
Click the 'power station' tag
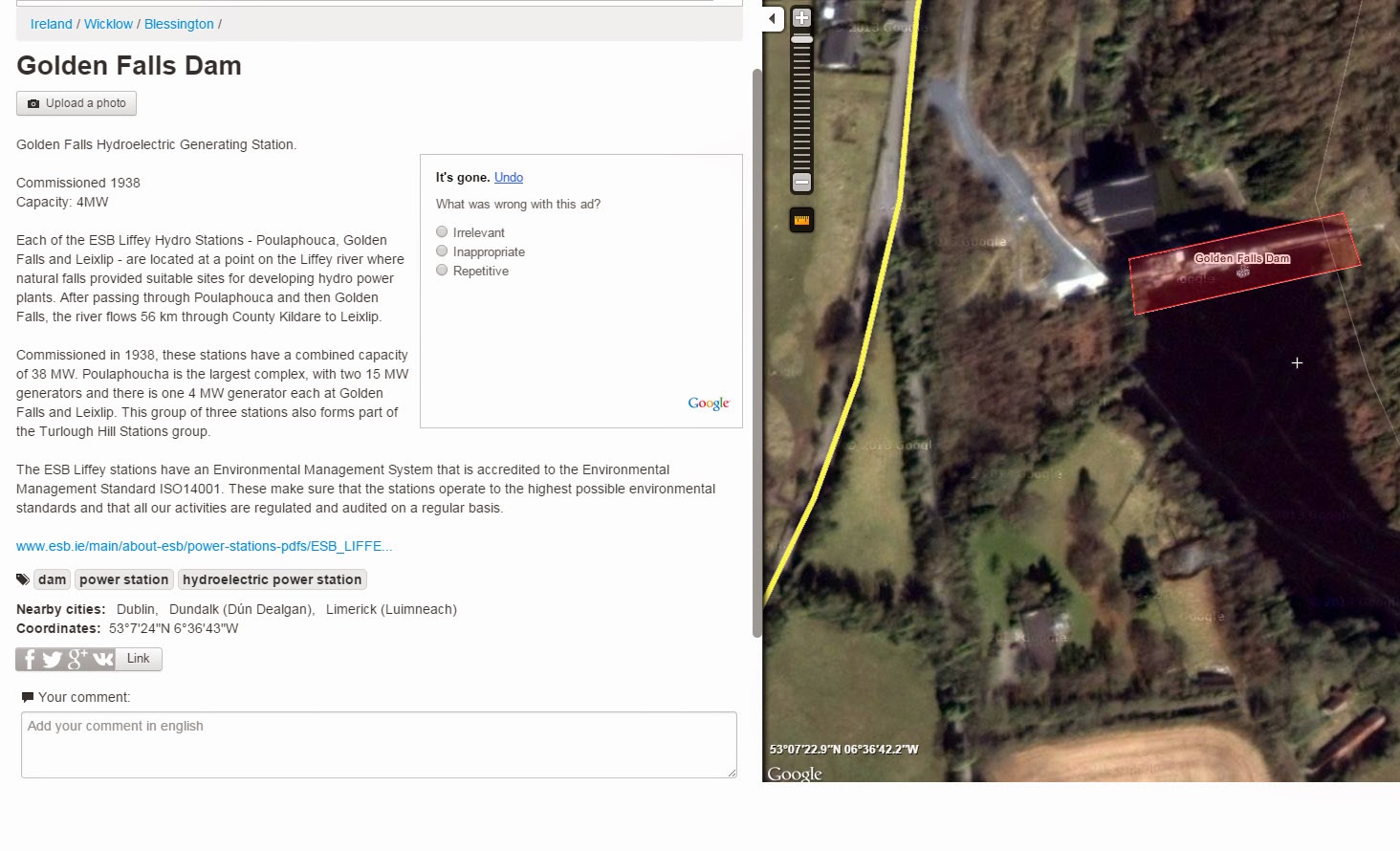pos(124,579)
